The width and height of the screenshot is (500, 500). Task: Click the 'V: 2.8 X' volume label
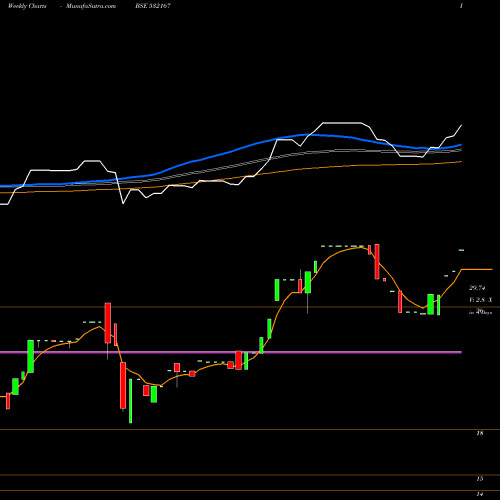(480, 300)
